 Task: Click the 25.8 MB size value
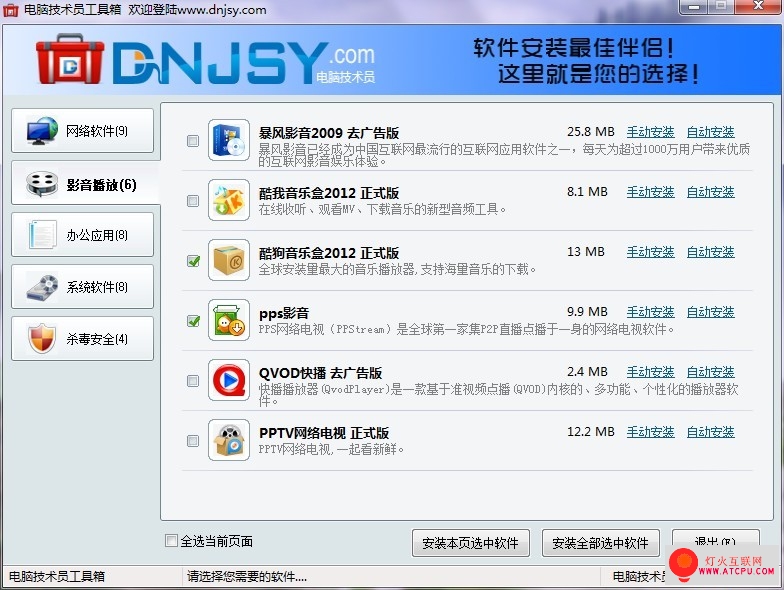590,132
